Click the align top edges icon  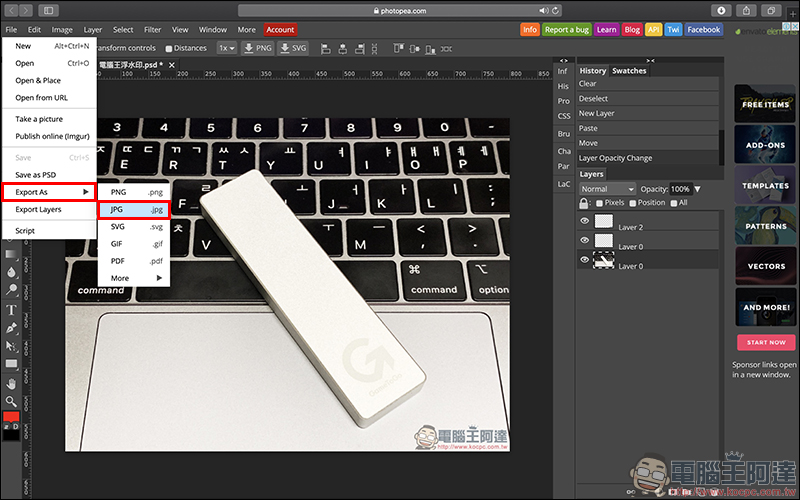[x=398, y=49]
